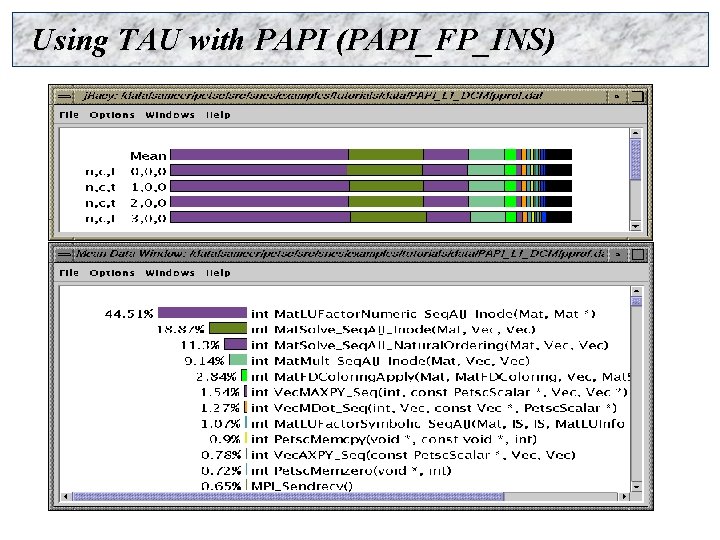Click scroll up arrow in Mean Data Window
Image resolution: width=720 pixels, height=540 pixels.
tap(636, 291)
